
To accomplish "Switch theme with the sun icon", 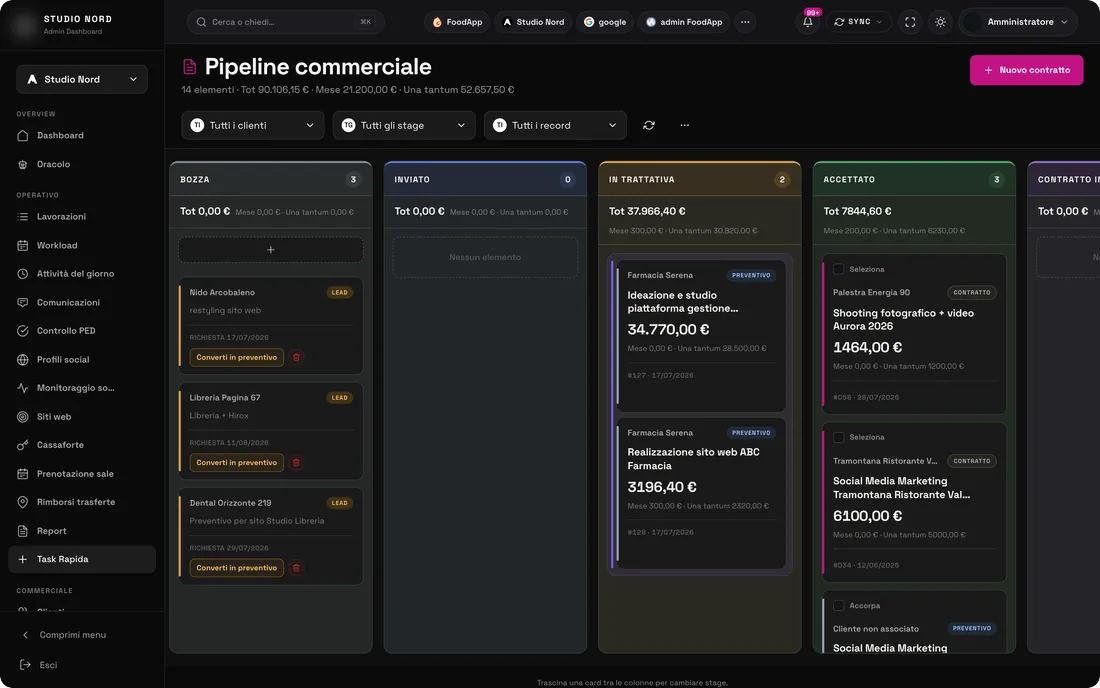I will (940, 22).
